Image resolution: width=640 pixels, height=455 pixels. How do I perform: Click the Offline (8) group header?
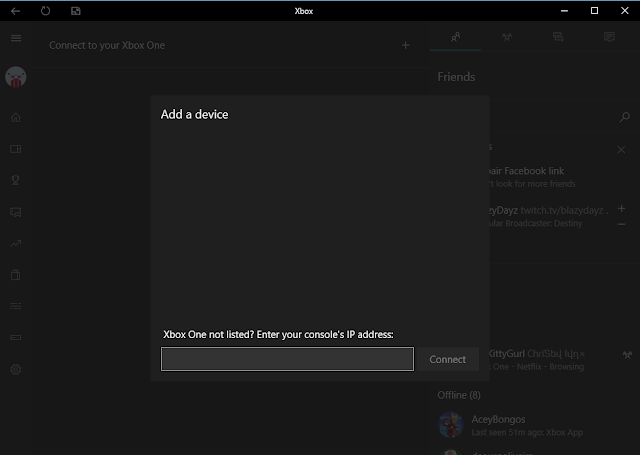(x=459, y=395)
